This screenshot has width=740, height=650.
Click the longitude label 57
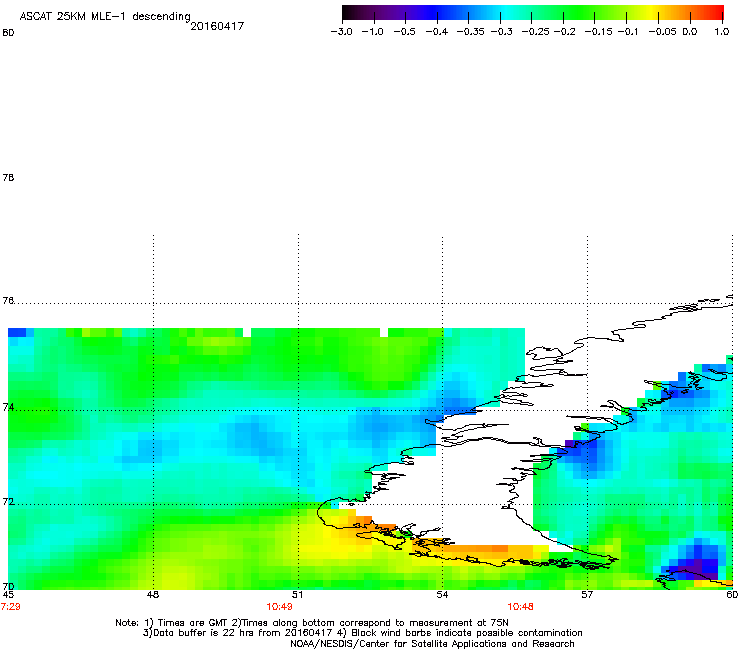(x=587, y=595)
